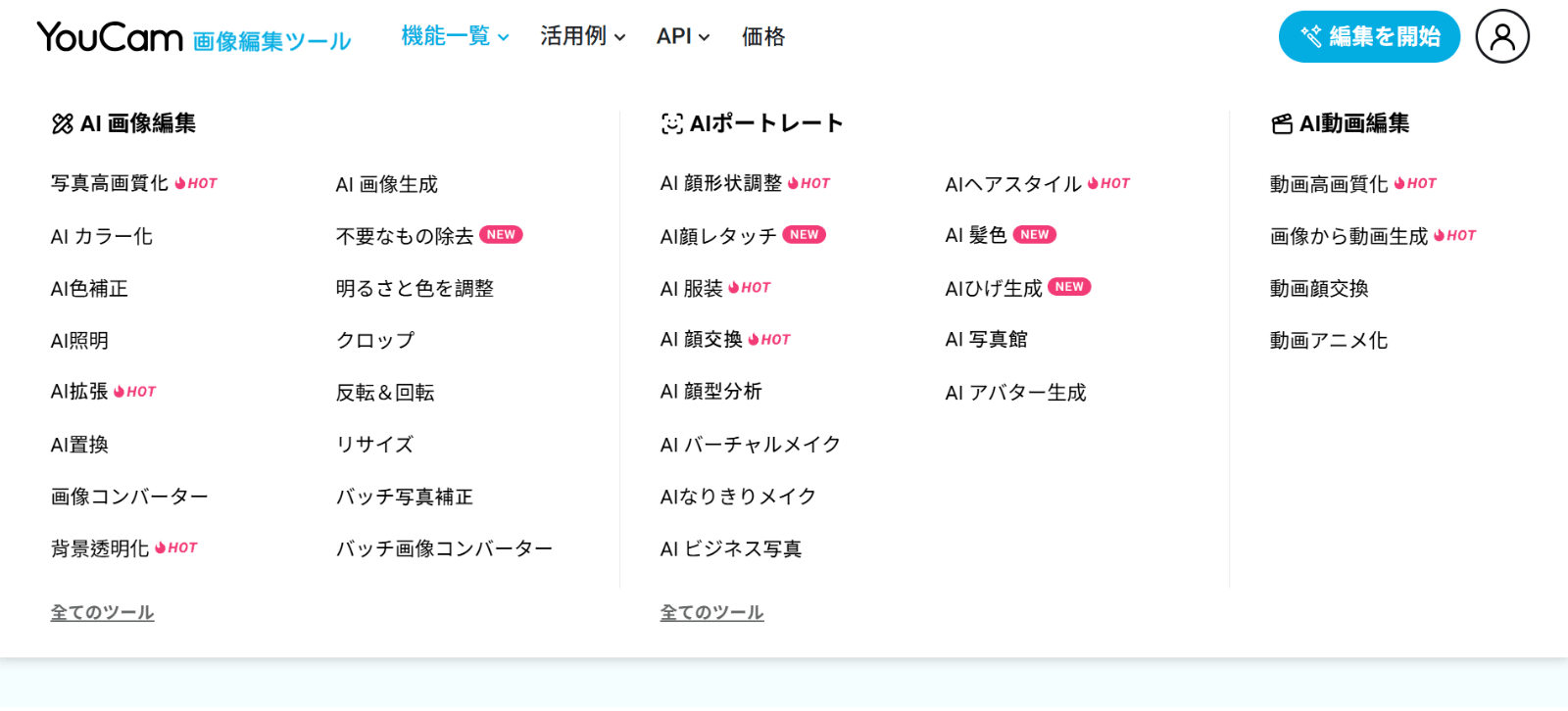Open the 不要なもの除去 tool
This screenshot has height=711, width=1568.
[x=405, y=236]
